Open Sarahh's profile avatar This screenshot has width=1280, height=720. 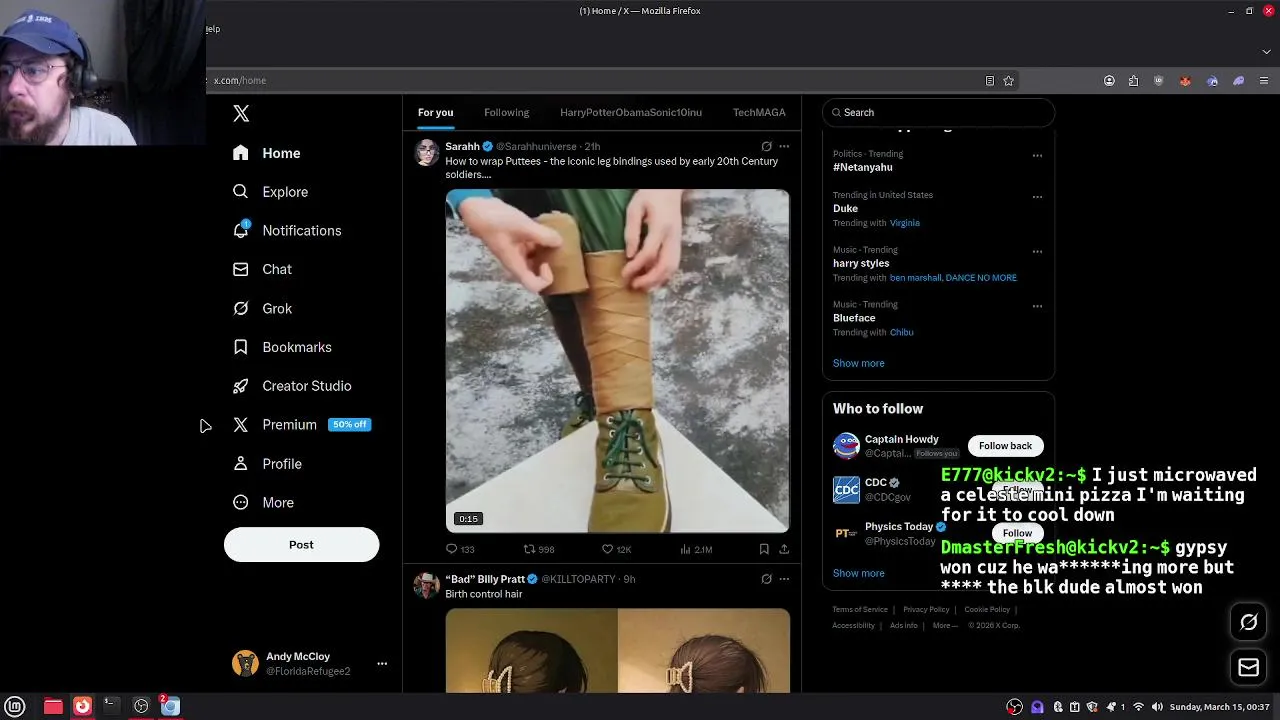coord(427,153)
